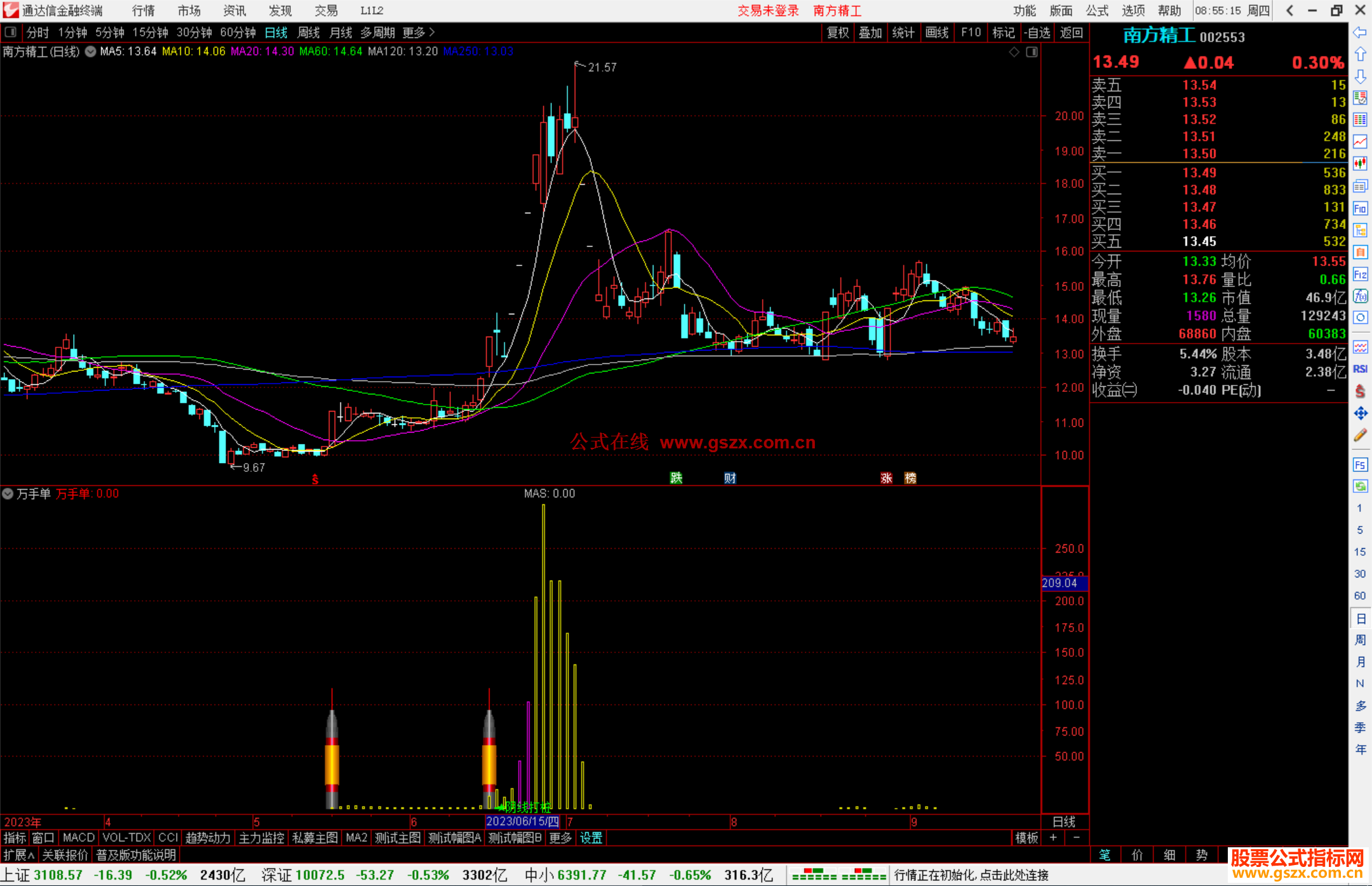Toggle the circle button beside 万手单
This screenshot has width=1372, height=886.
tap(8, 493)
